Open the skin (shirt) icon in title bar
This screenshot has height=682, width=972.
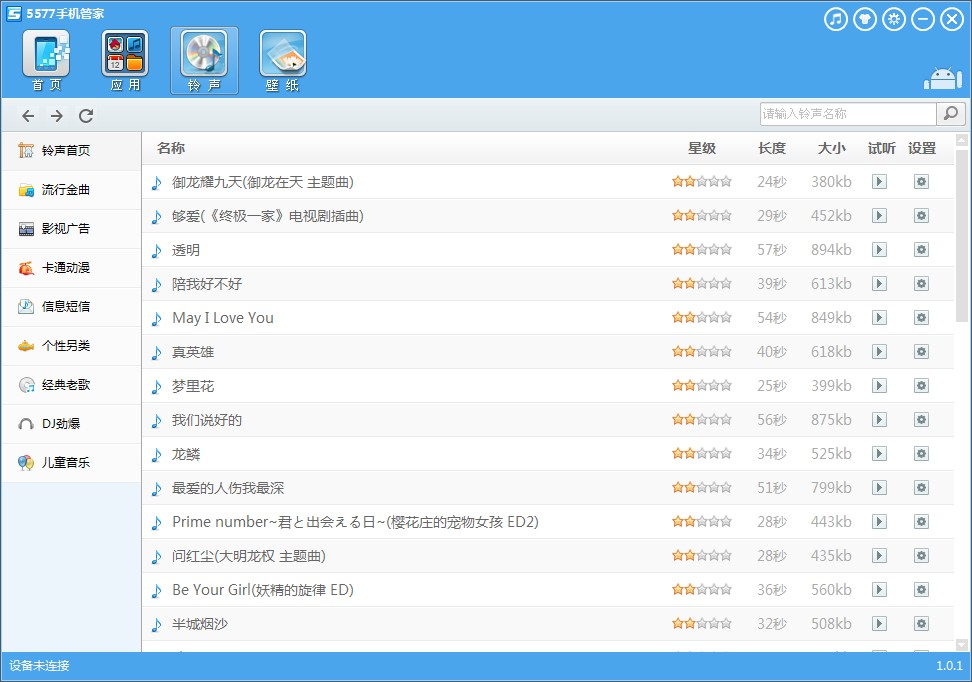(x=865, y=19)
